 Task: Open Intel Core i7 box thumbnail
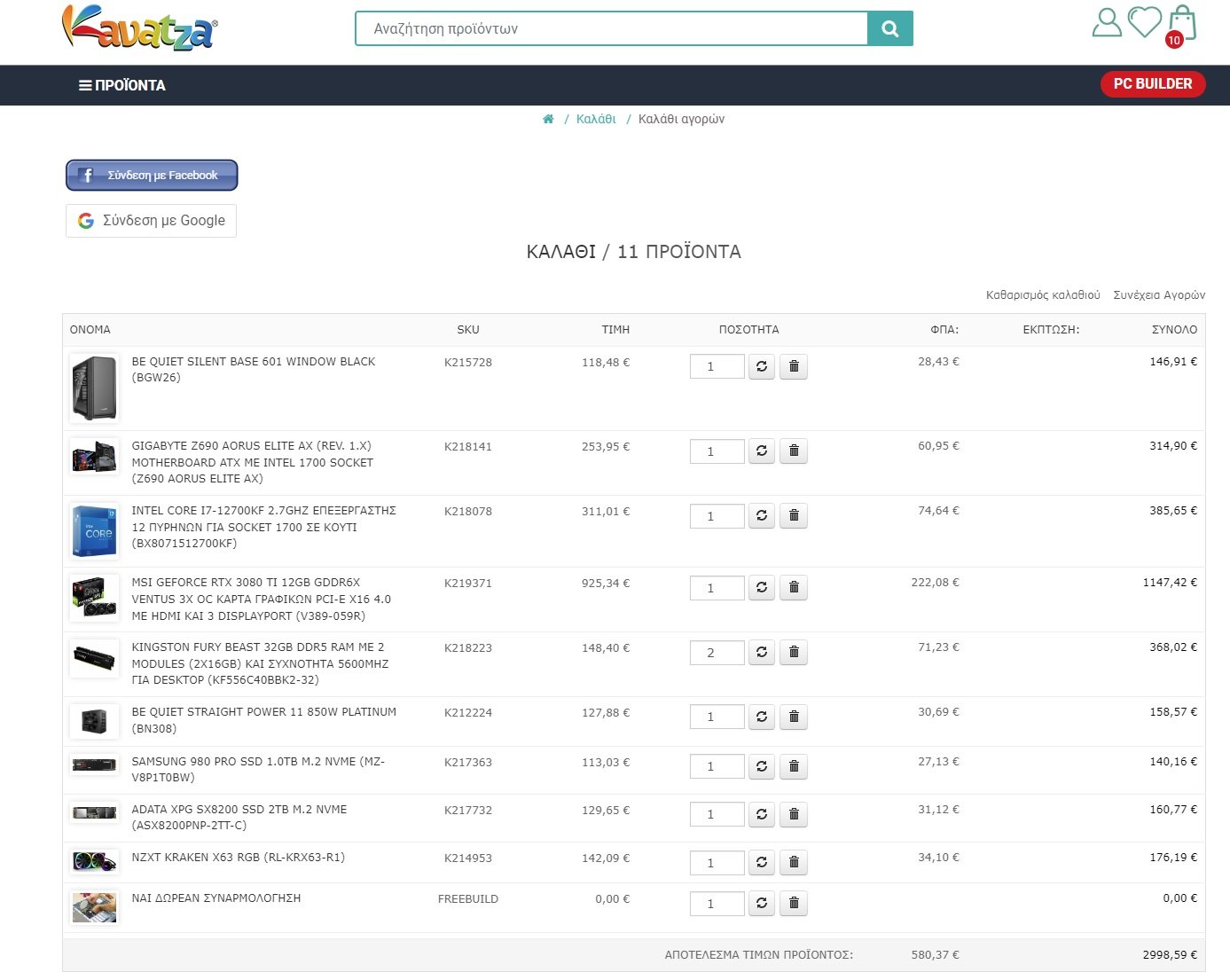click(x=94, y=531)
